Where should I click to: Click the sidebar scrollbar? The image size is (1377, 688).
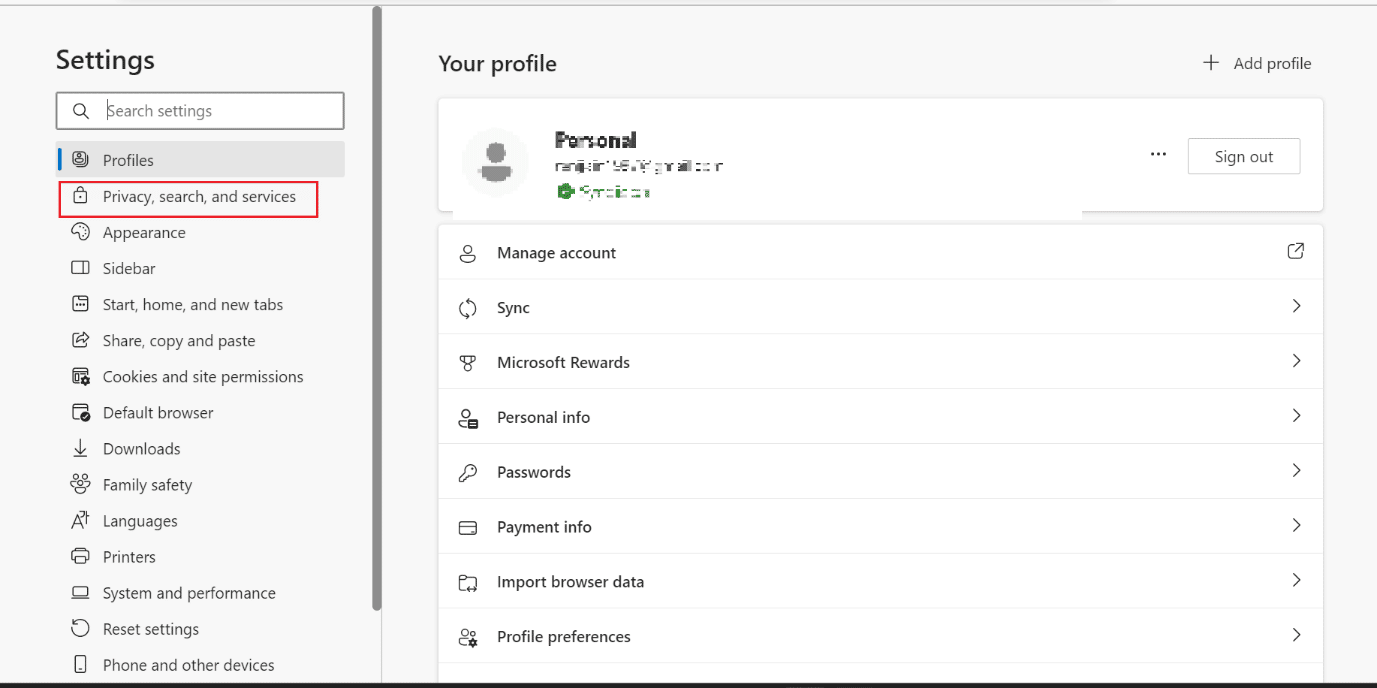pyautogui.click(x=377, y=300)
